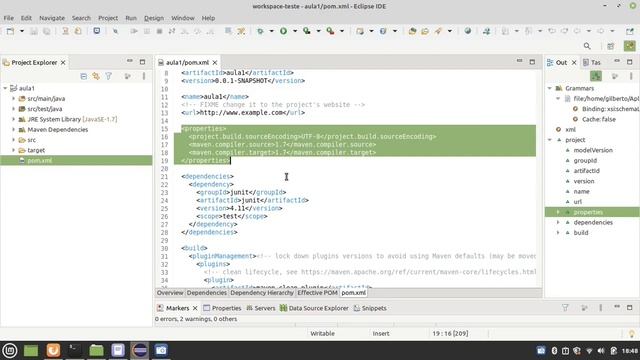This screenshot has width=640, height=360.
Task: Open the Navigate menu
Action: click(x=52, y=18)
